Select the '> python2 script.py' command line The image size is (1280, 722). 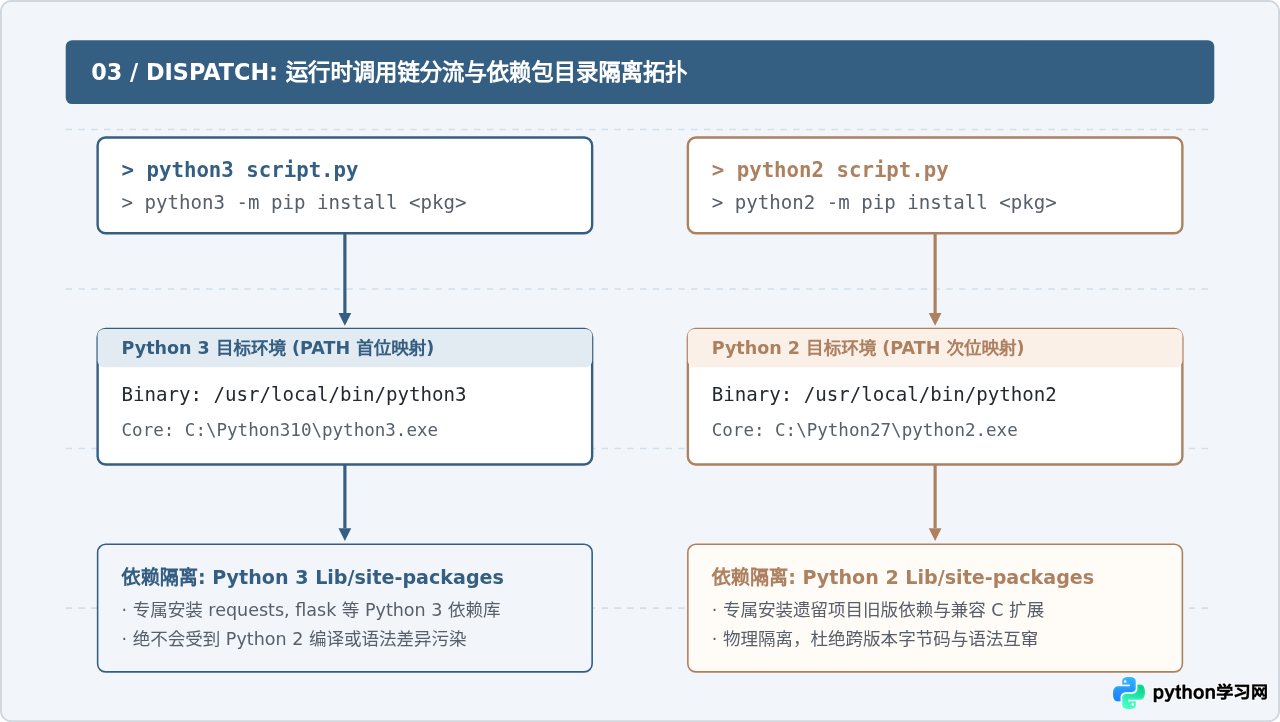pyautogui.click(x=830, y=170)
